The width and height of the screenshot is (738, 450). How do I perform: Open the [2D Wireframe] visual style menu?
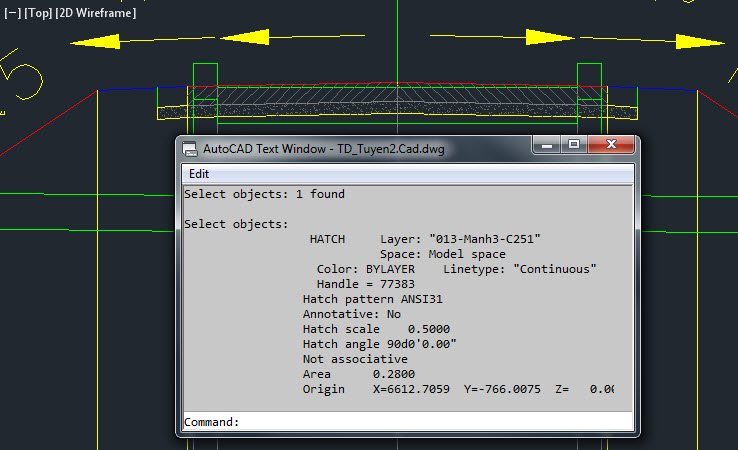click(x=96, y=13)
